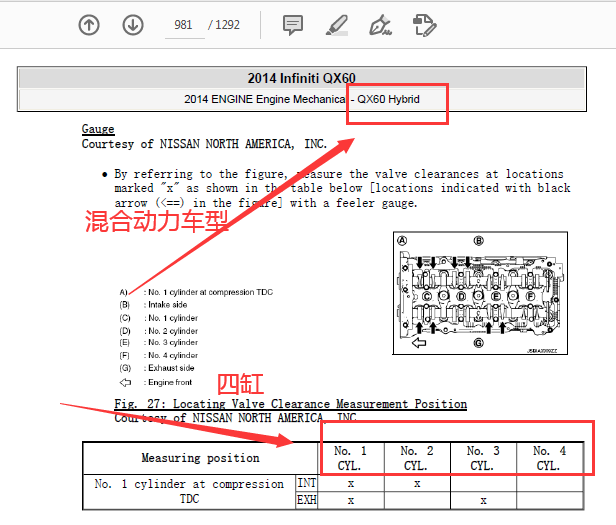Click legend row 'Exhaust side'
This screenshot has width=616, height=525.
coord(157,368)
